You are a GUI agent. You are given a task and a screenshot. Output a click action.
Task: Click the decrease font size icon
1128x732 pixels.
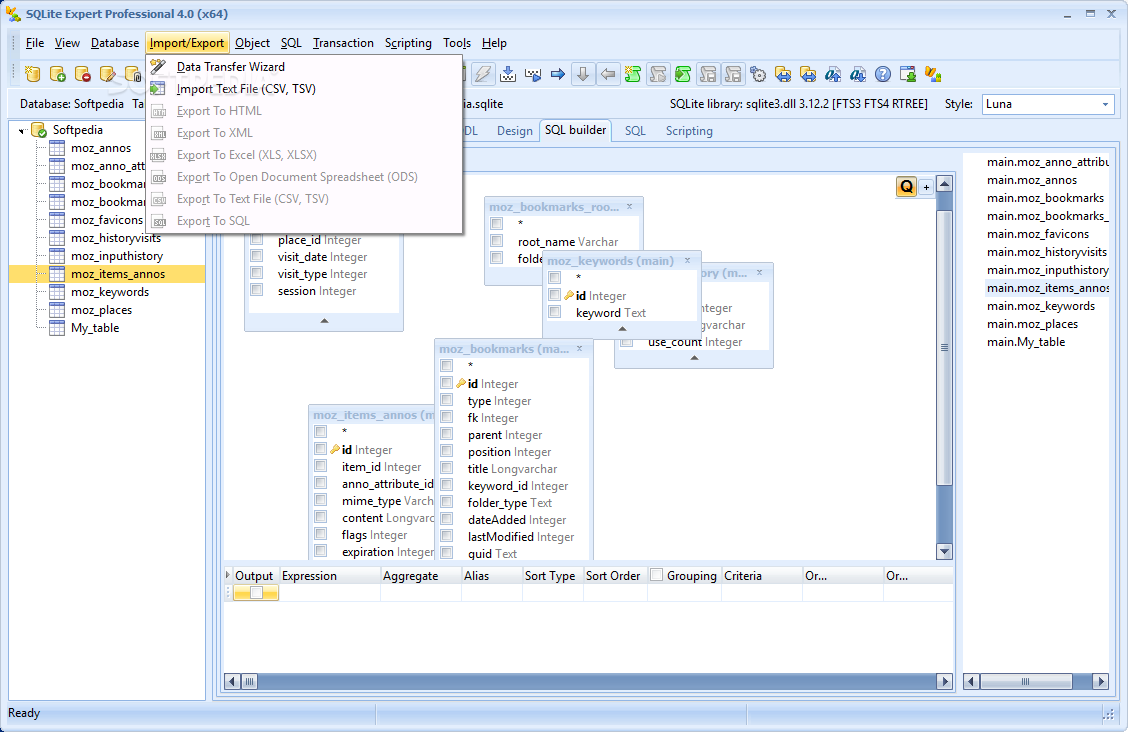coord(858,74)
